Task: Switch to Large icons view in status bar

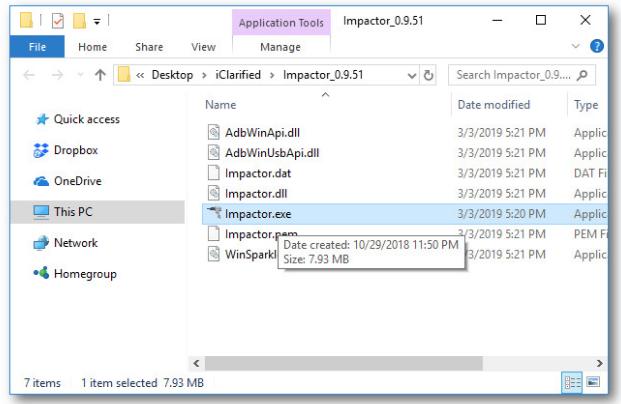Action: [593, 382]
